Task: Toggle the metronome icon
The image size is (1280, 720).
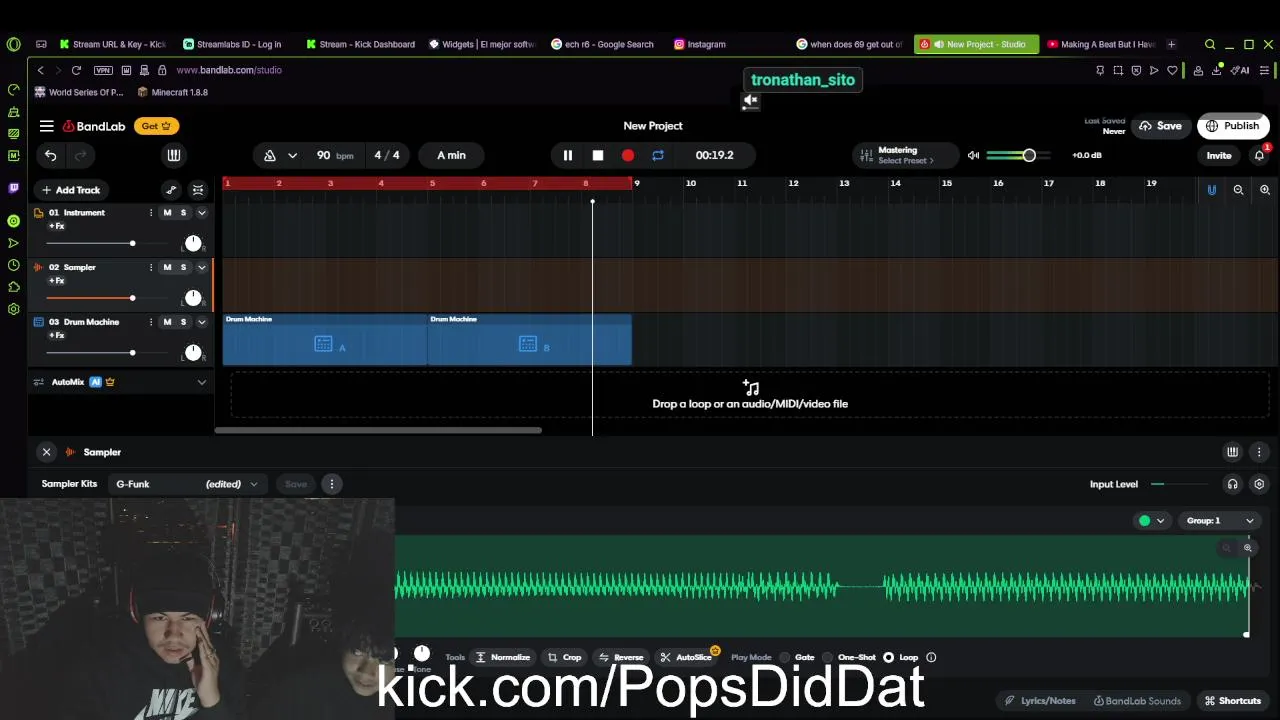Action: tap(270, 155)
